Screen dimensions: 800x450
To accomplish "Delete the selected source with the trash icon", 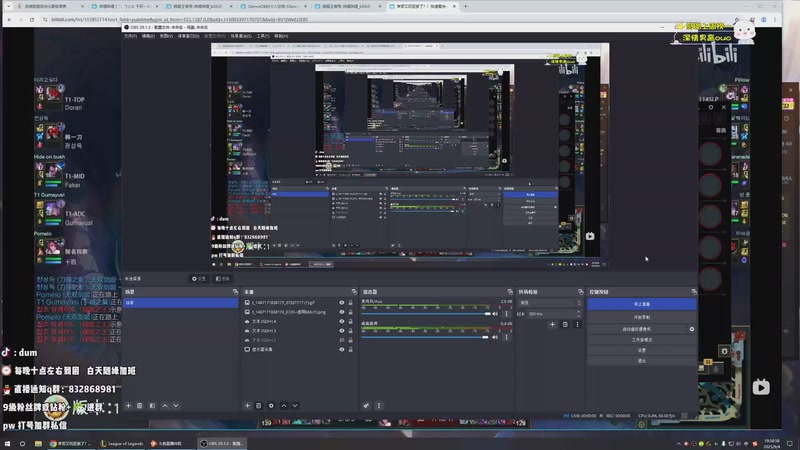I will coord(259,406).
